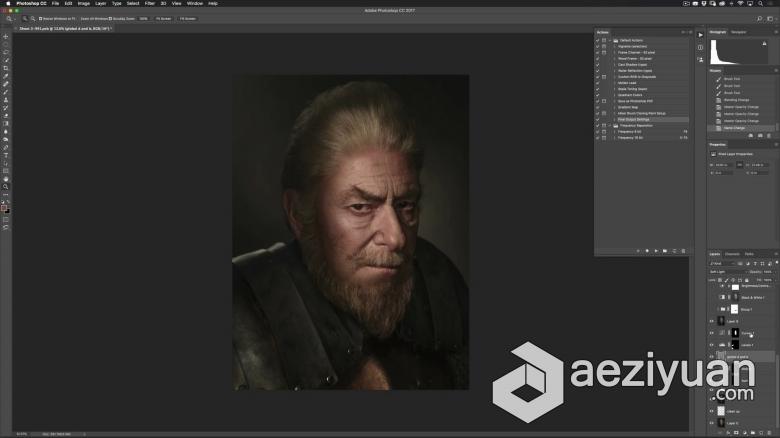This screenshot has width=780, height=438.
Task: Create new group in Layers panel footer
Action: point(753,433)
